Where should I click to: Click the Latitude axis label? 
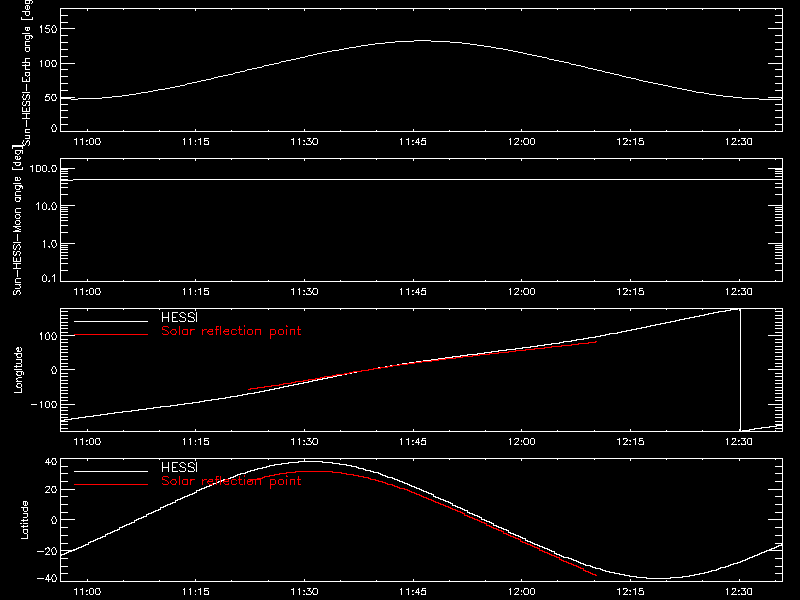(x=24, y=519)
